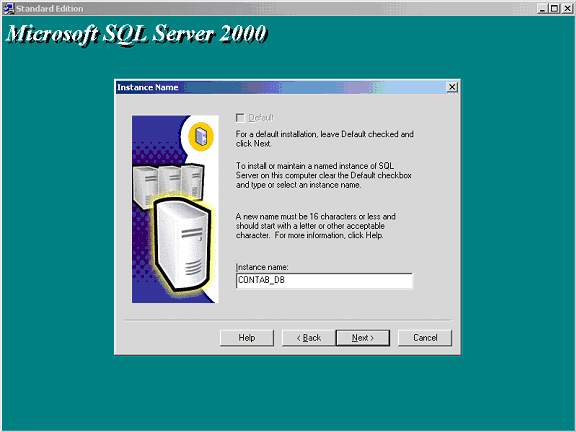Screen dimensions: 576x432
Task: Toggle the Default checkbox
Action: coord(240,118)
